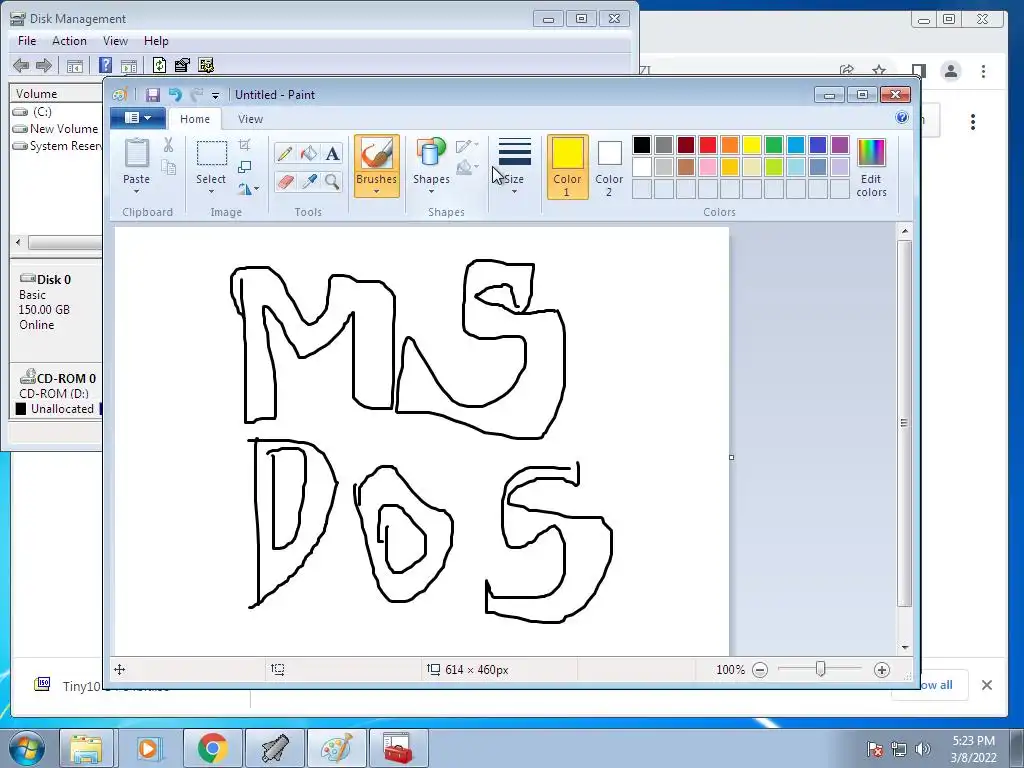Viewport: 1024px width, 768px height.
Task: Click the Undo arrow in Paint title bar
Action: 174,95
